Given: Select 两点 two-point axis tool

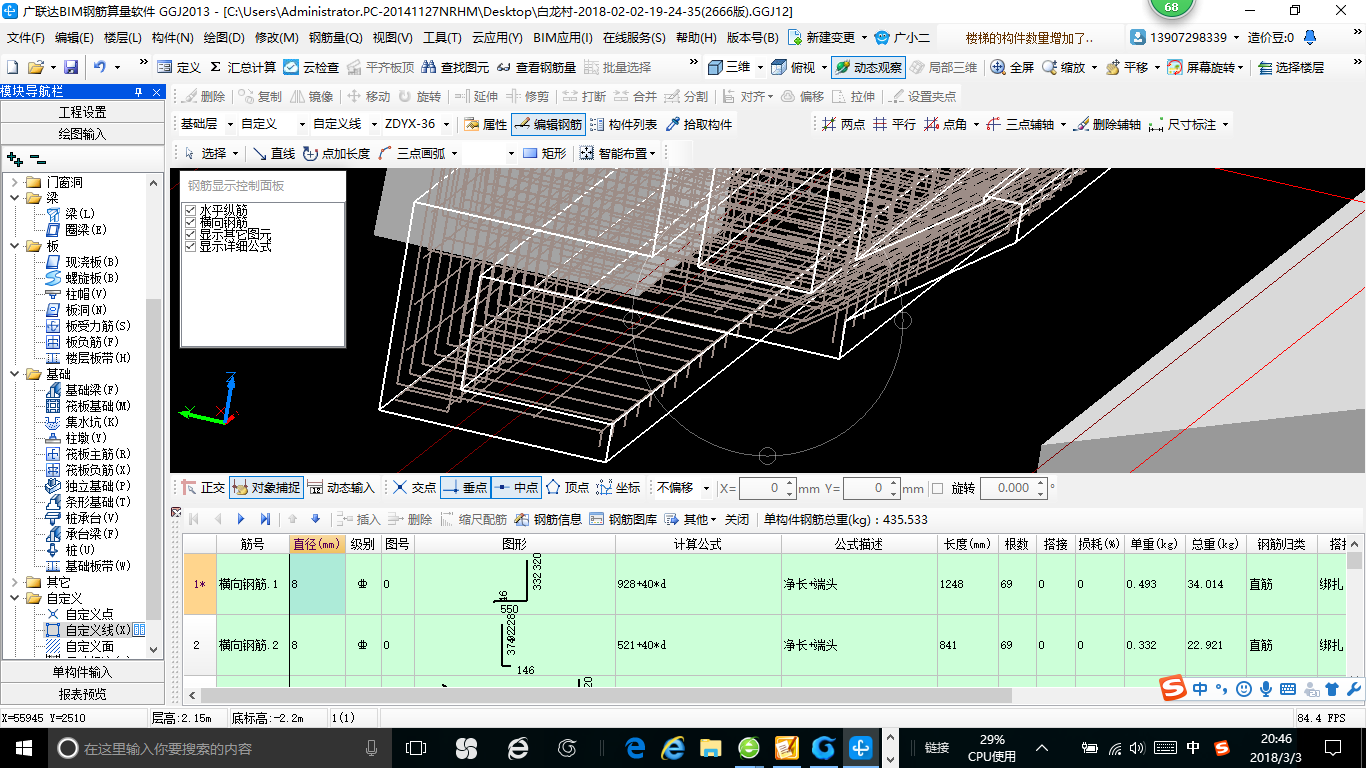Looking at the screenshot, I should coord(843,124).
